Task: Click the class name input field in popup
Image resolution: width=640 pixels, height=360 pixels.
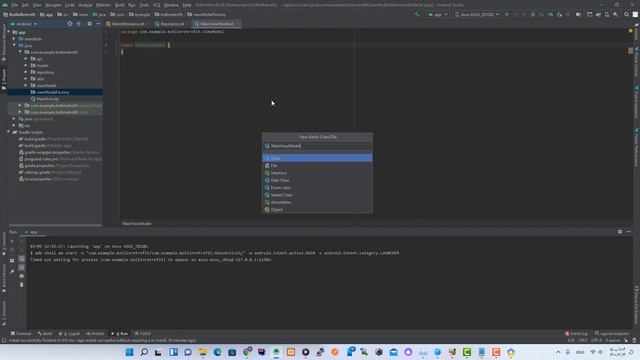Action: 317,146
